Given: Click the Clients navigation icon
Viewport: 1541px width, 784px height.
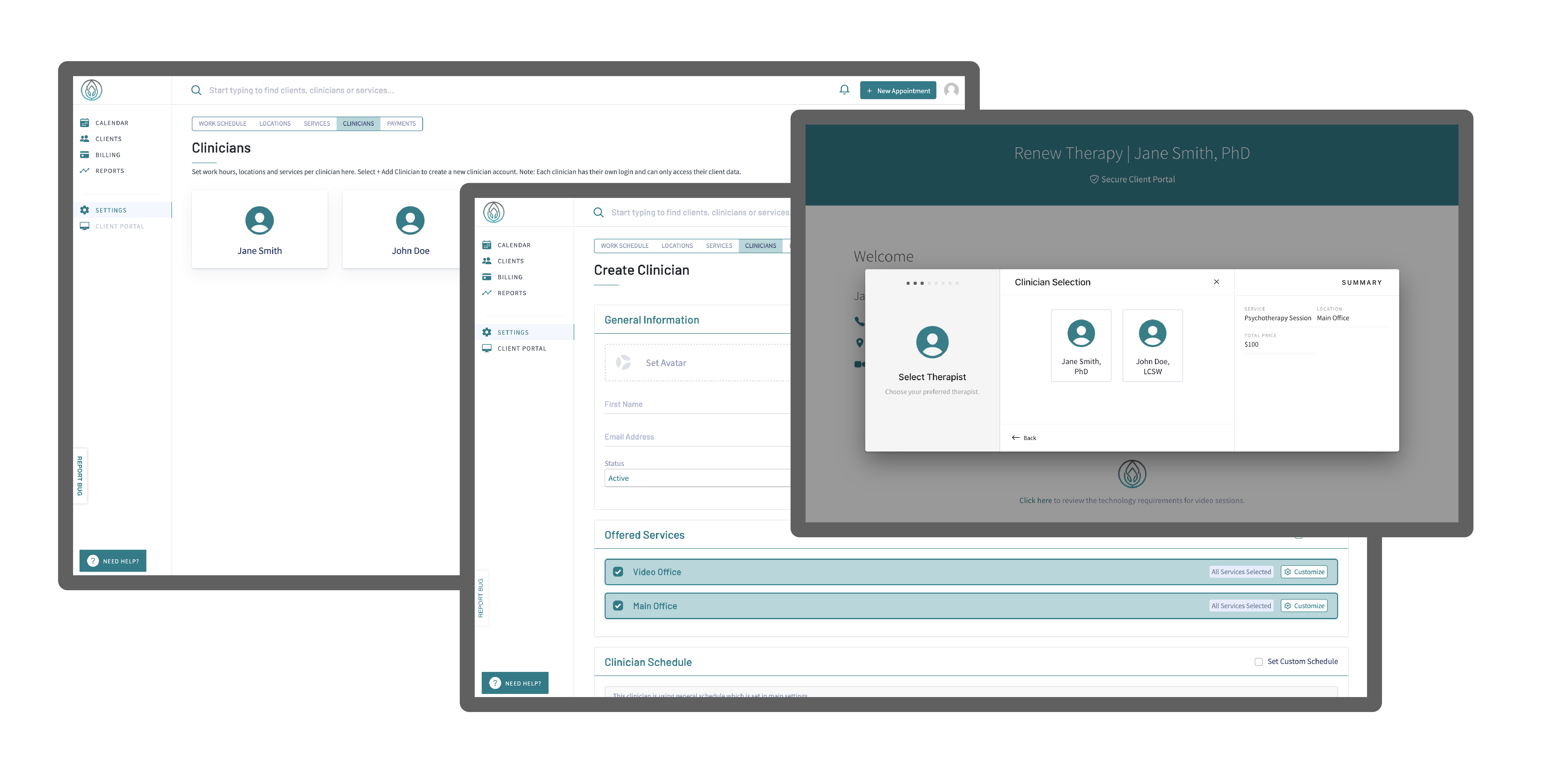Looking at the screenshot, I should [84, 138].
